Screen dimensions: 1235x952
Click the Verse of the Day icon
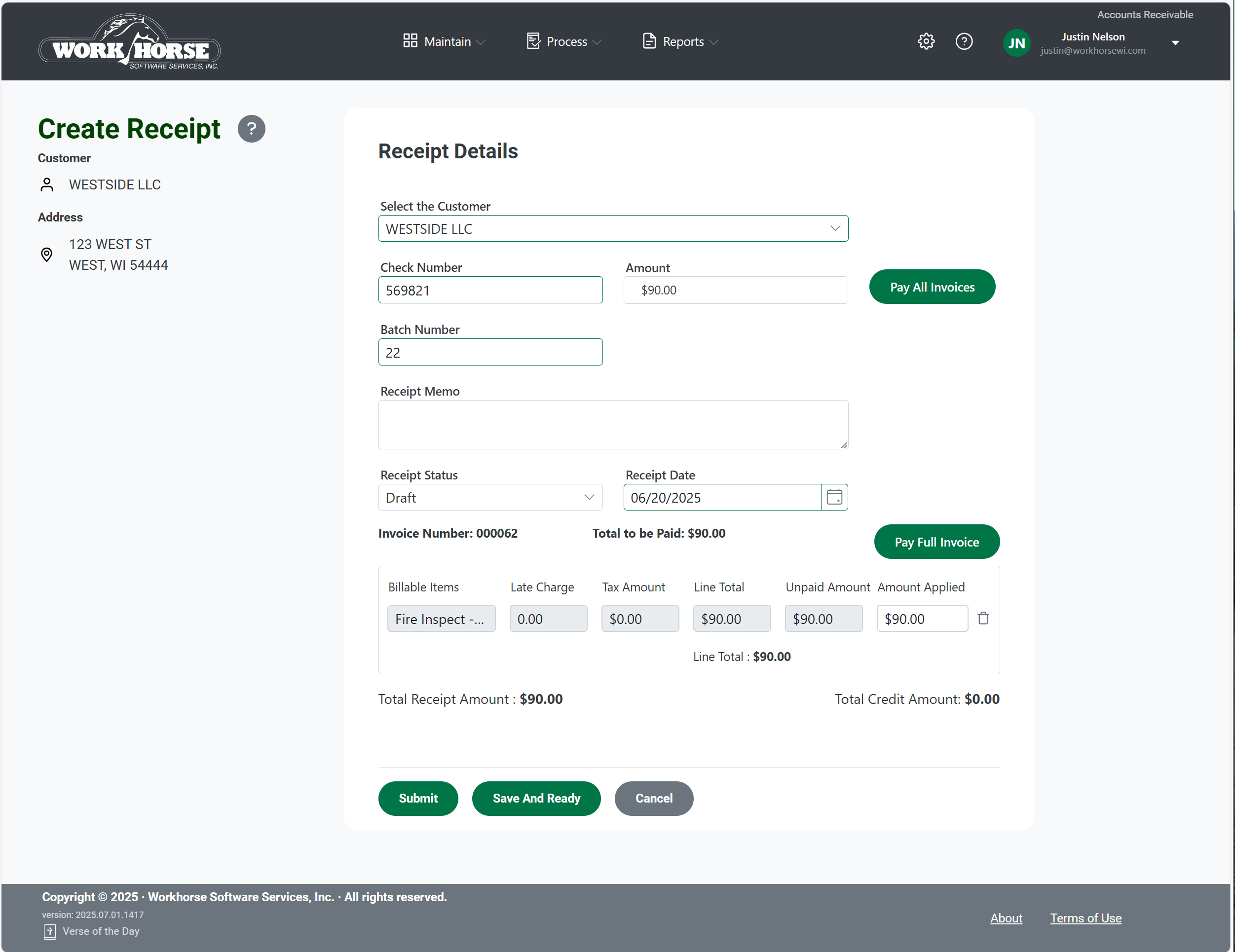click(50, 932)
